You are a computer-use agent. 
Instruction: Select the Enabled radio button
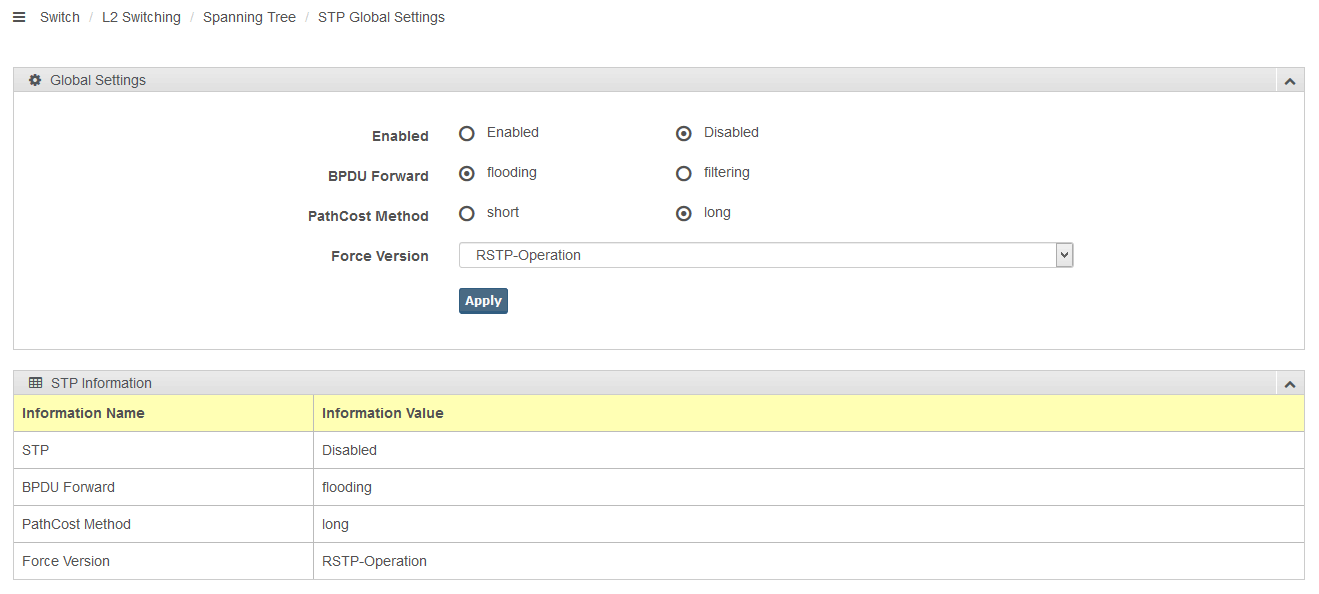click(x=467, y=133)
